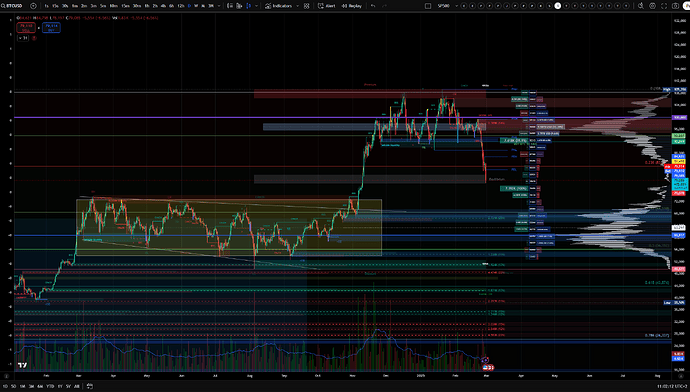Switch chart to 6h interval
This screenshot has width=690, height=392.
pyautogui.click(x=172, y=6)
